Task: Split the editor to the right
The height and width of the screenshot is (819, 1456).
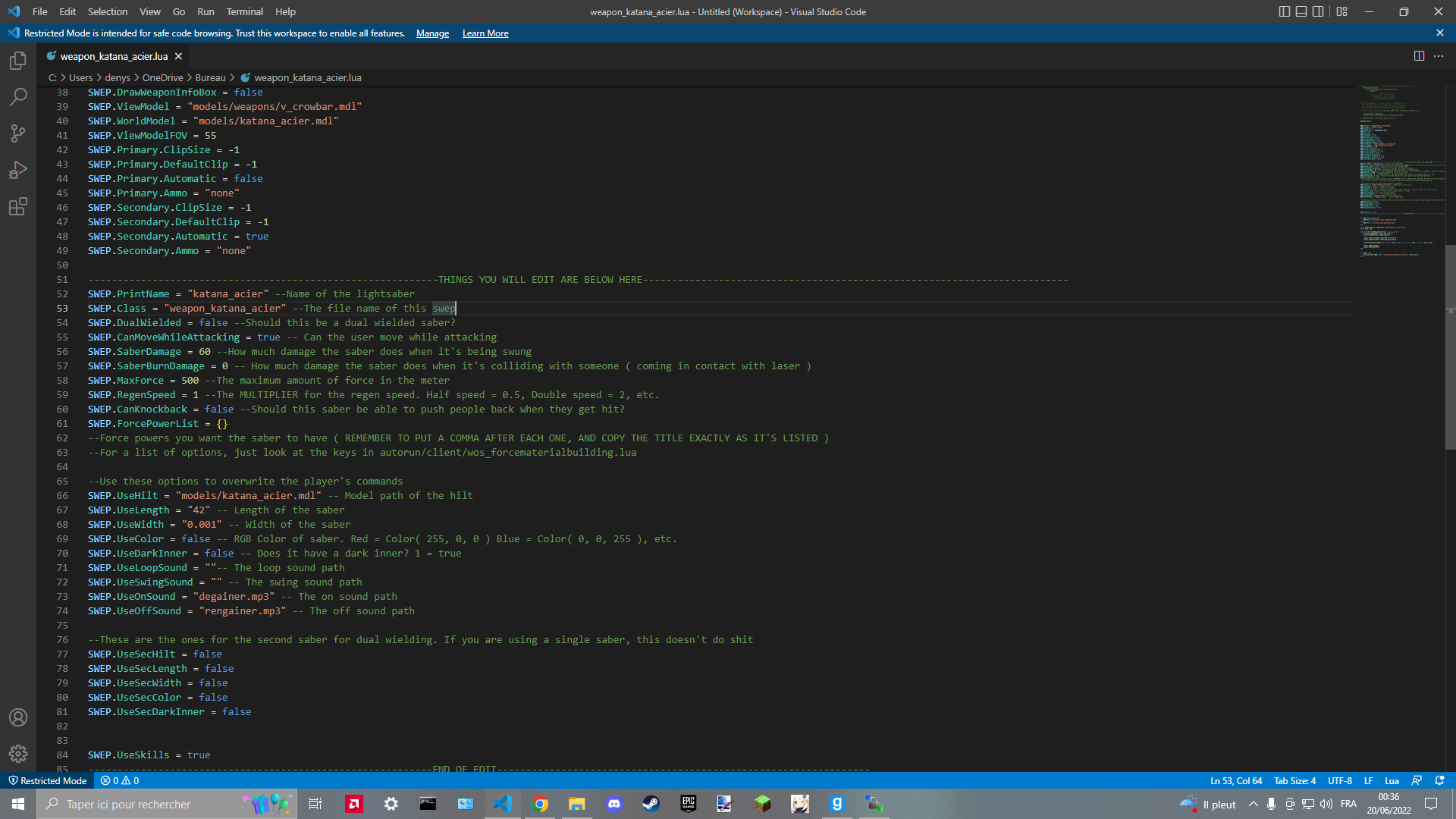Action: point(1419,56)
